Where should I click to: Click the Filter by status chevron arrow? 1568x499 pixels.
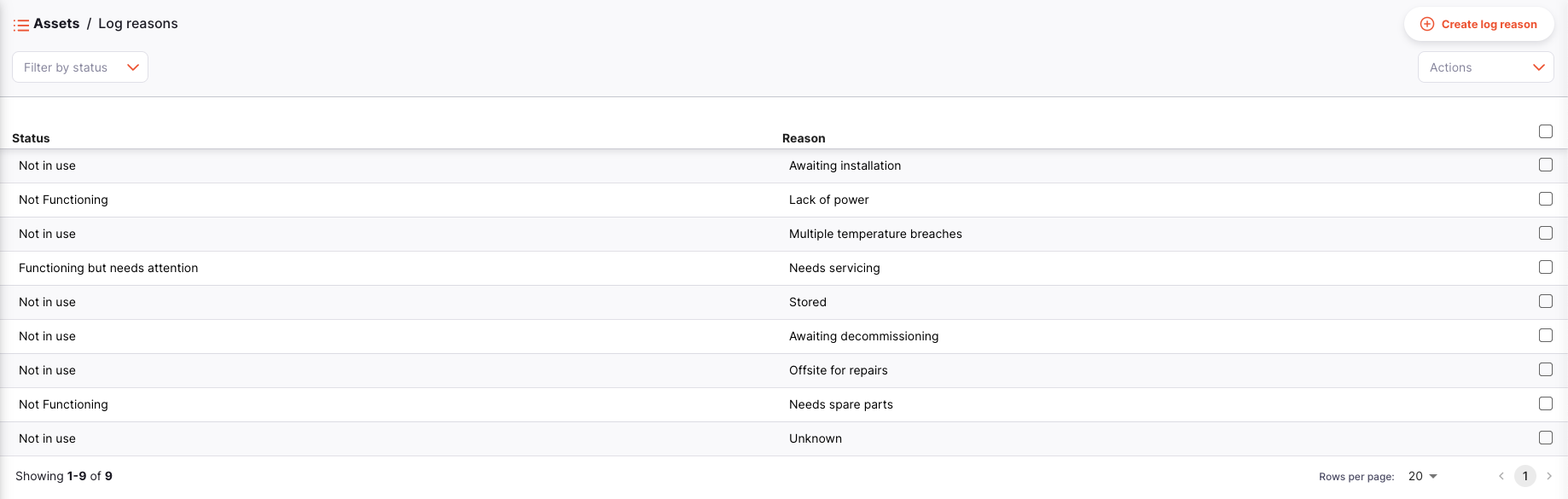point(133,67)
